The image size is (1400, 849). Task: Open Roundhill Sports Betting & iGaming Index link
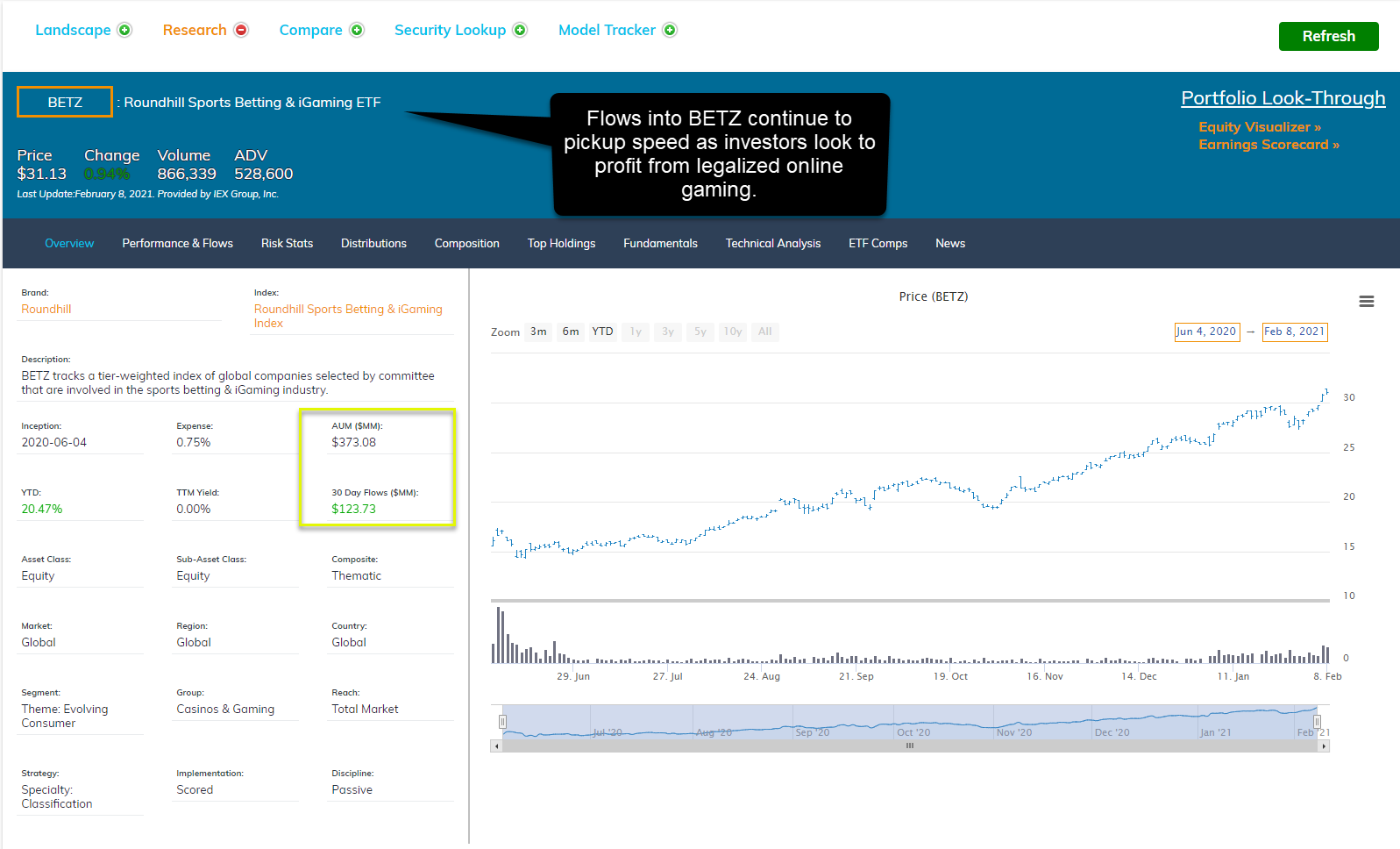(348, 317)
